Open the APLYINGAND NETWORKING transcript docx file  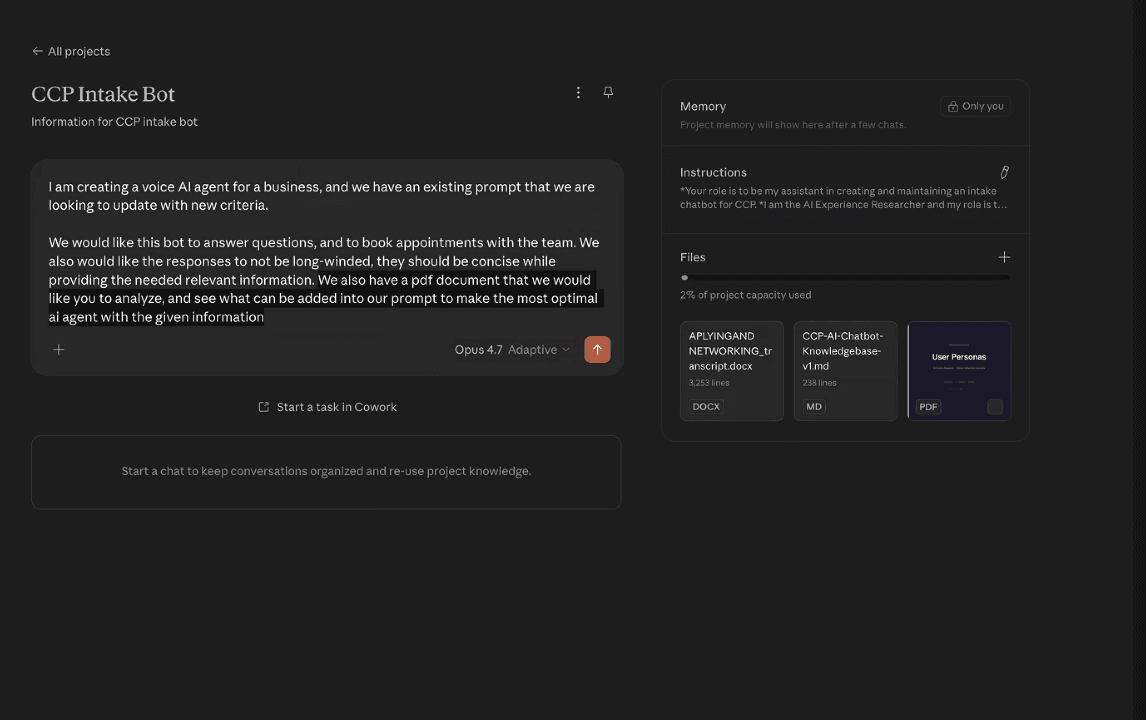(732, 371)
